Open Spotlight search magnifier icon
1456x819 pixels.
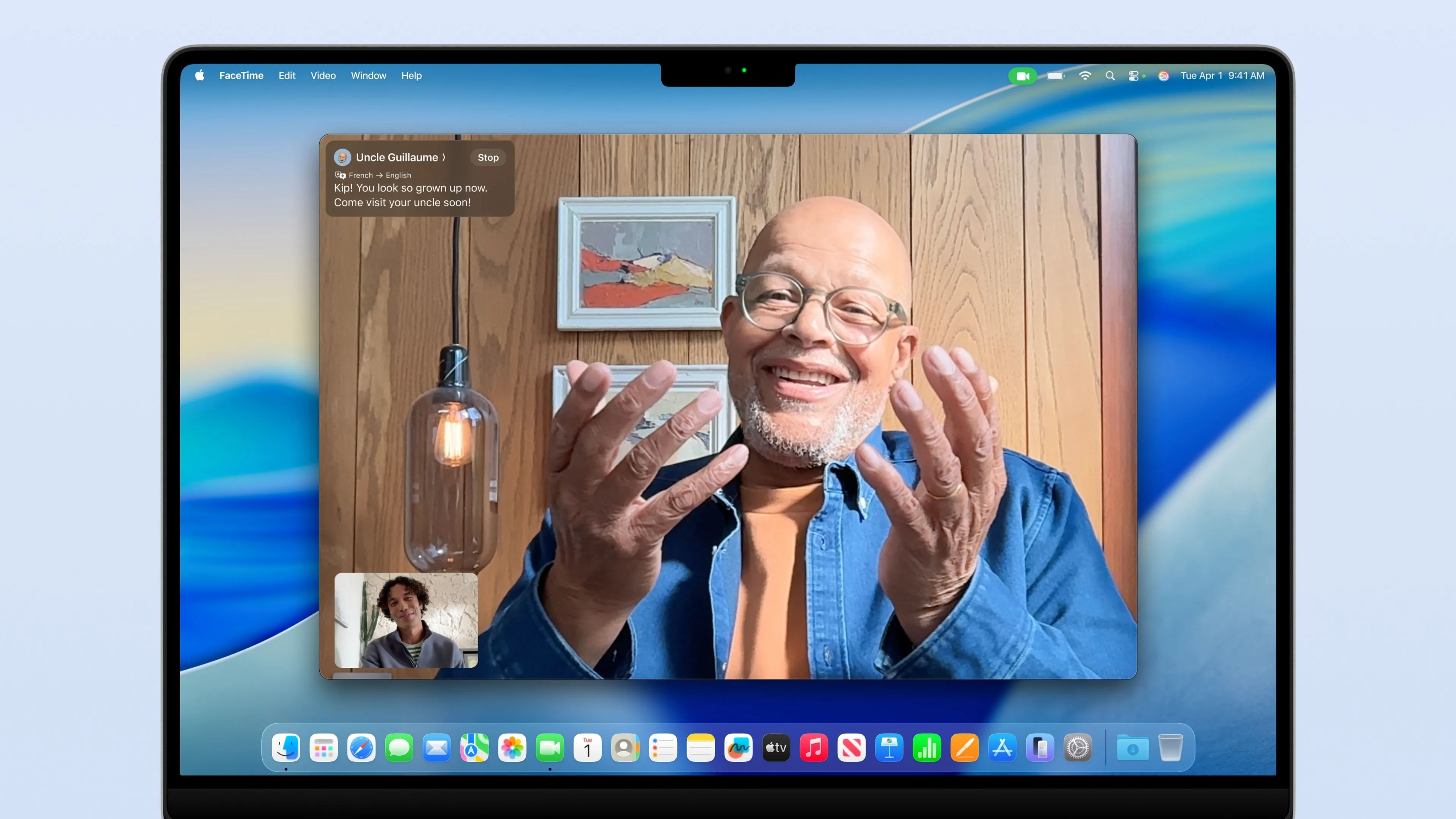pyautogui.click(x=1110, y=76)
